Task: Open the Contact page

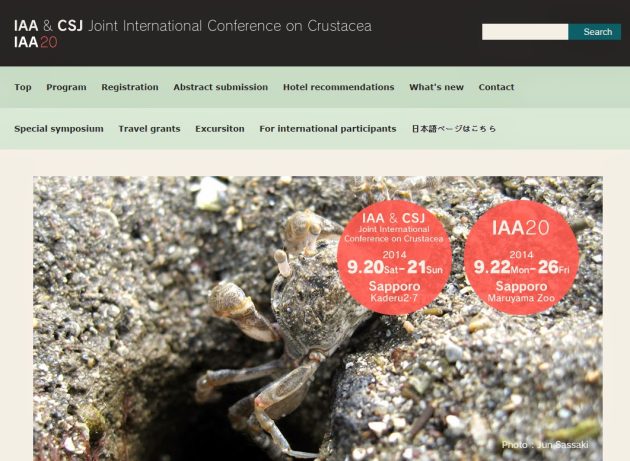Action: [x=496, y=87]
